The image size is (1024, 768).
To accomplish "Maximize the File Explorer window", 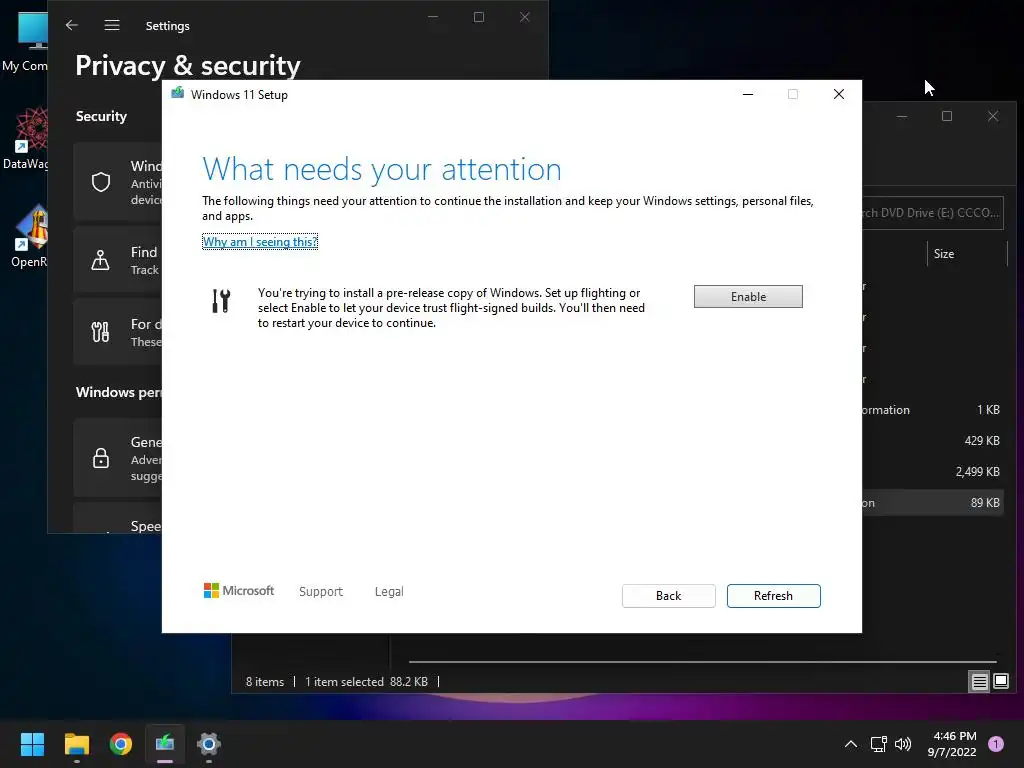I will coord(947,116).
